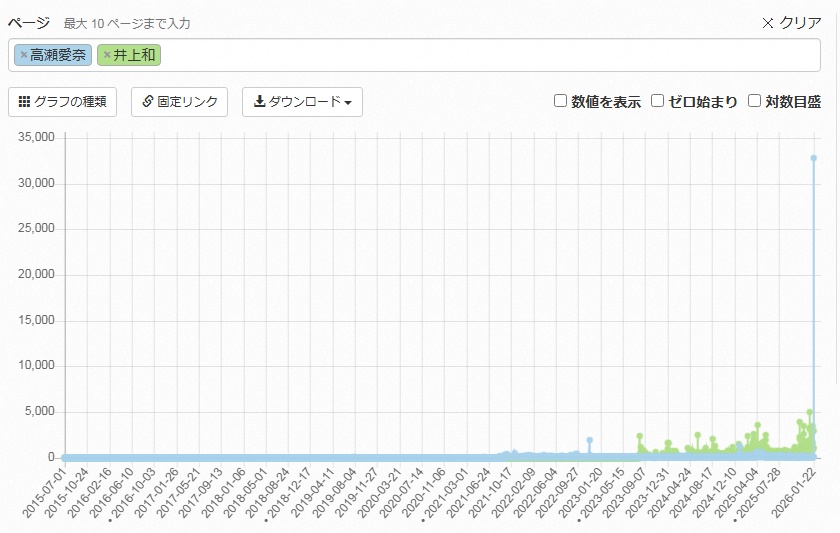This screenshot has height=533, width=840.
Task: Enable the 対数目盛 logarithmic scale checkbox
Action: pos(755,101)
